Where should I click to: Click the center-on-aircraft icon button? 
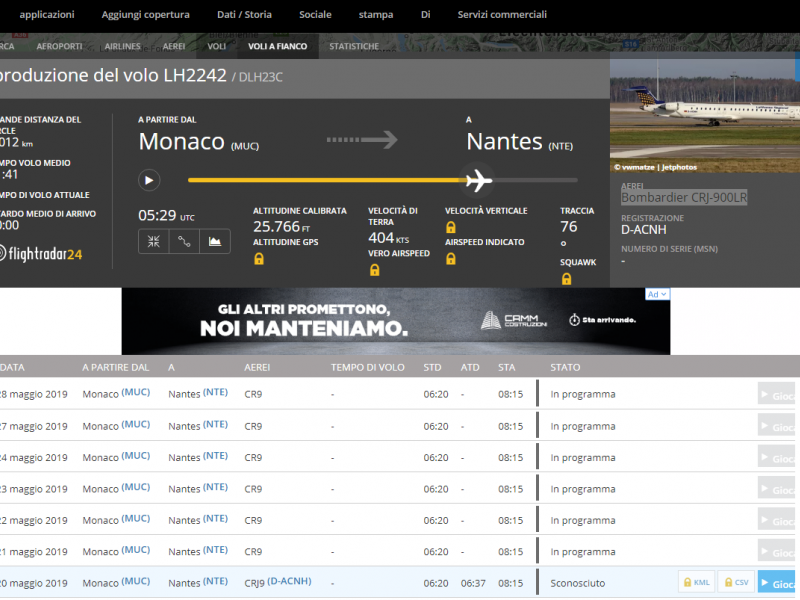(154, 241)
